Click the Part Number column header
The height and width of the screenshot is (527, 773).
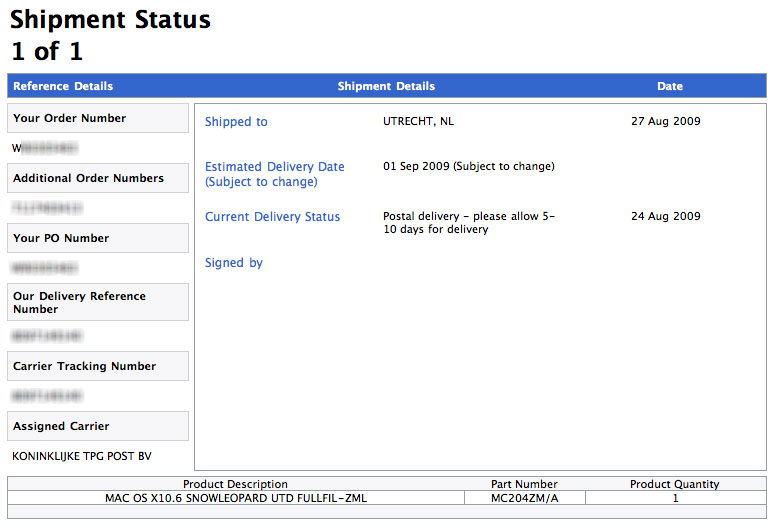(x=524, y=484)
